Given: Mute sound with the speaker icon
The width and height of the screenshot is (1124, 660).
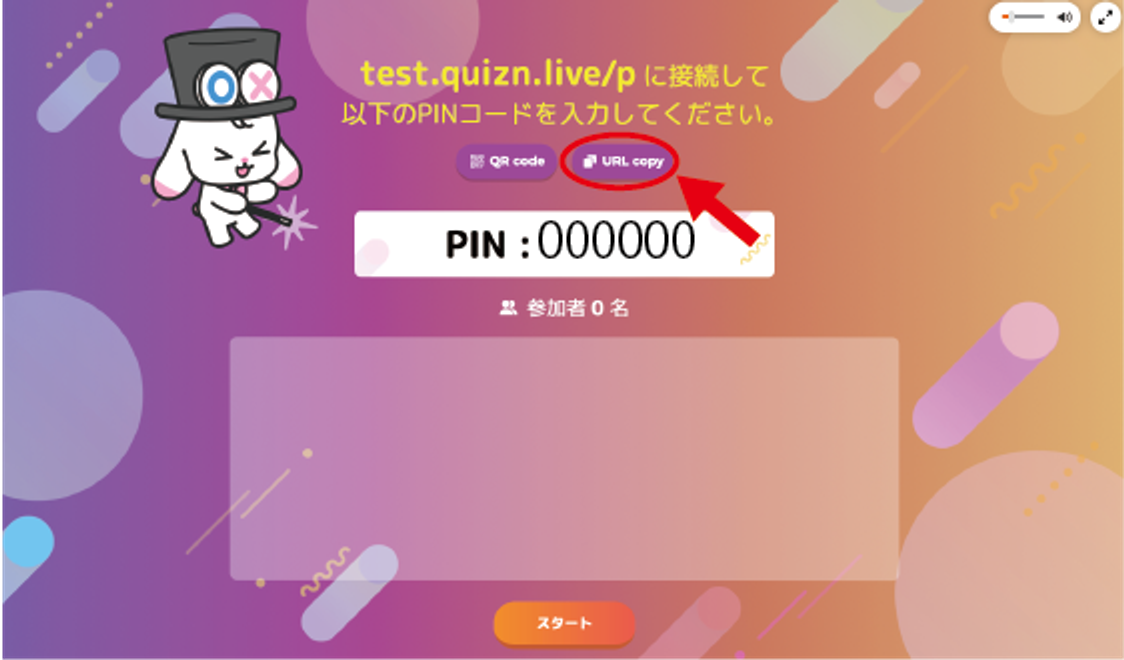Looking at the screenshot, I should tap(1064, 17).
